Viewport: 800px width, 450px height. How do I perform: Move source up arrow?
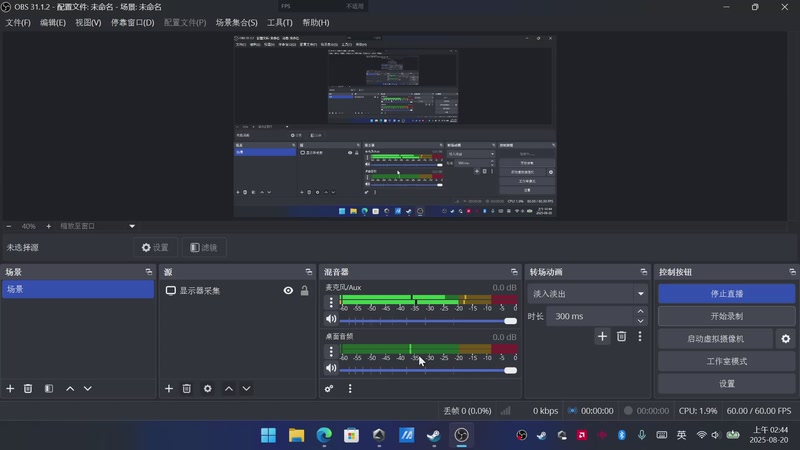tap(229, 389)
